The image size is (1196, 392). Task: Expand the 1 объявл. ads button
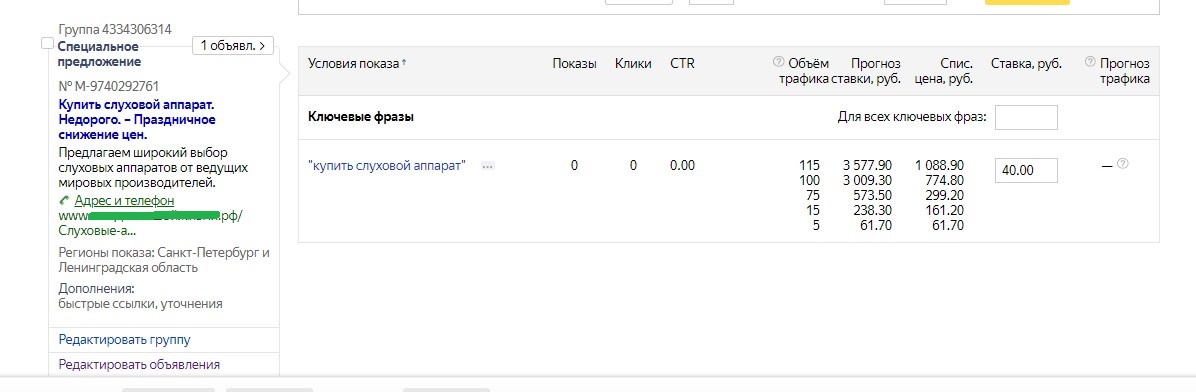click(x=233, y=46)
